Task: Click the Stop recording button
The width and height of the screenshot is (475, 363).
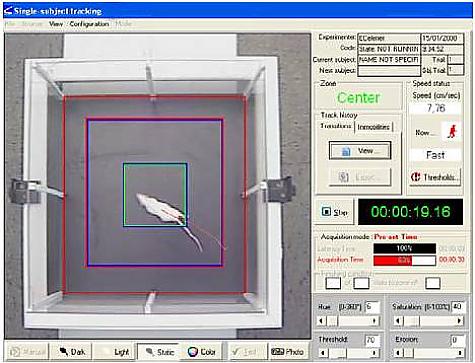Action: [x=334, y=212]
